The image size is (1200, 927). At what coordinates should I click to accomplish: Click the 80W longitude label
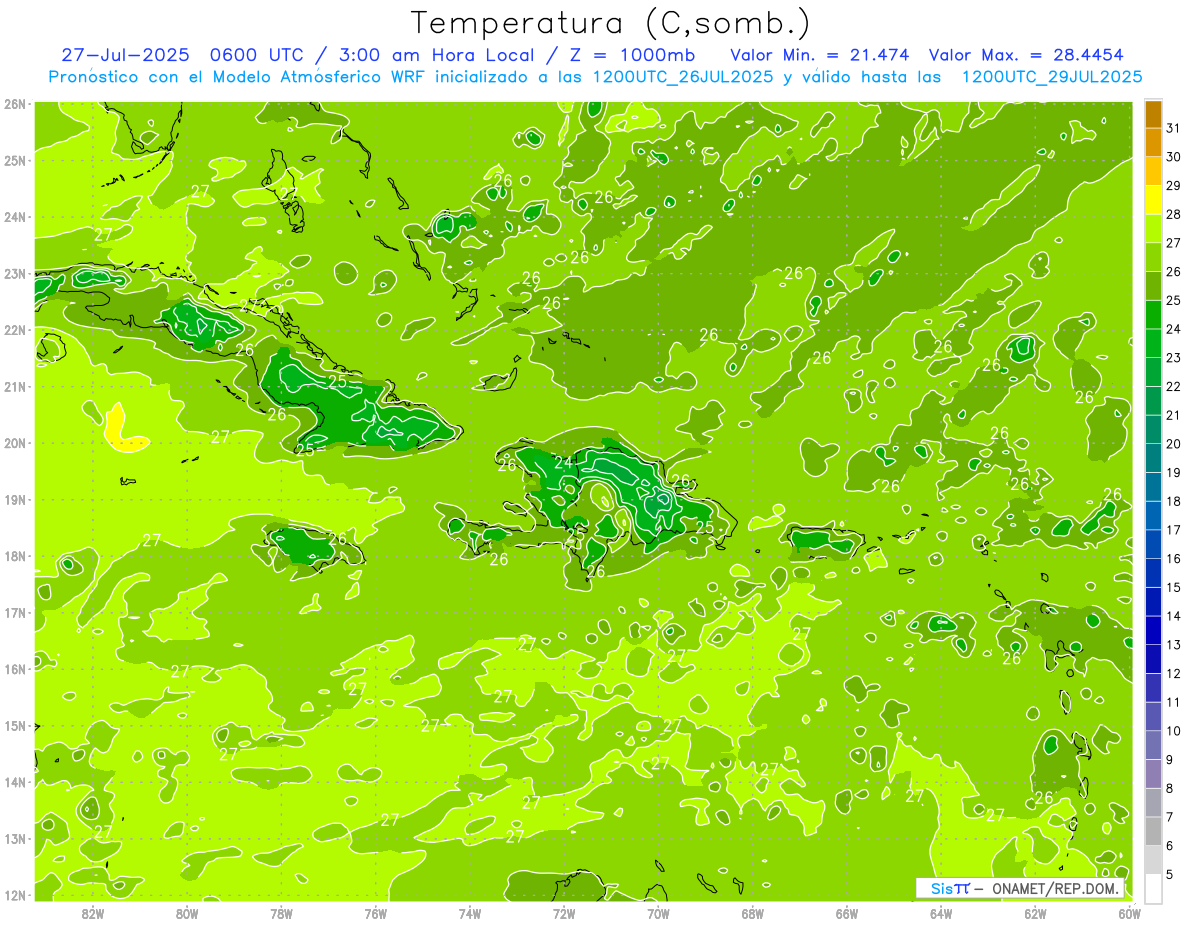[187, 913]
